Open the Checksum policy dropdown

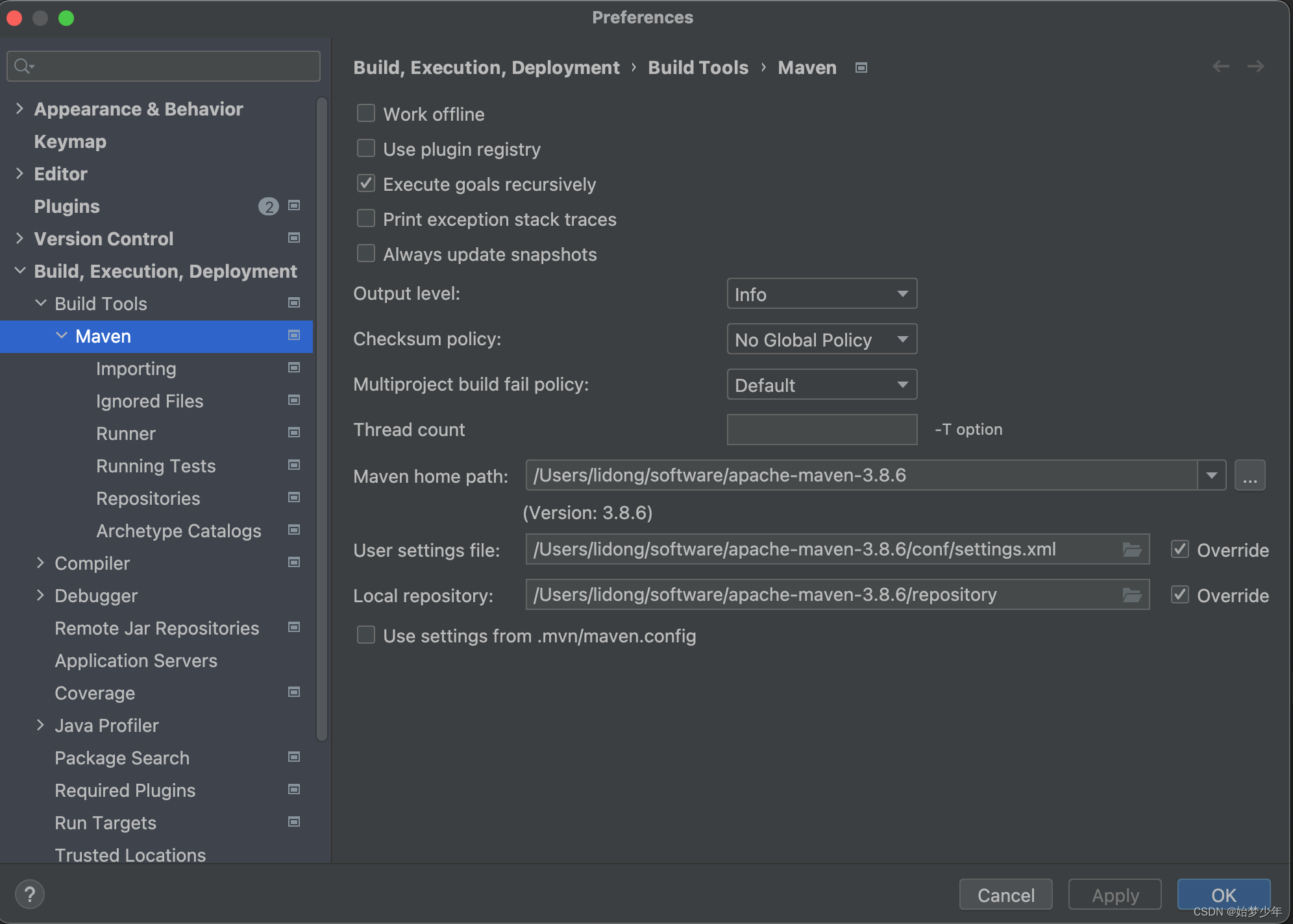coord(822,339)
